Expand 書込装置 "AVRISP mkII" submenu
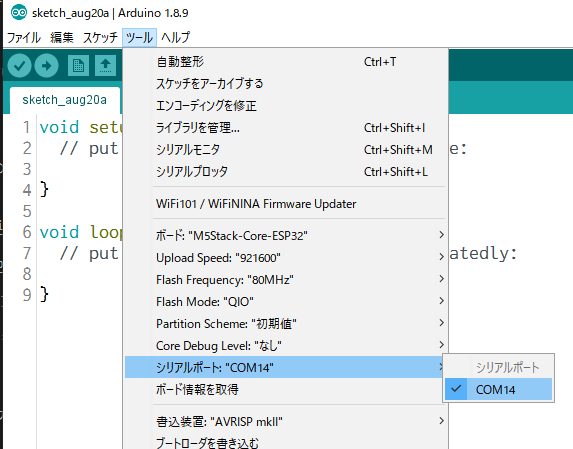Image resolution: width=573 pixels, height=449 pixels. point(285,422)
